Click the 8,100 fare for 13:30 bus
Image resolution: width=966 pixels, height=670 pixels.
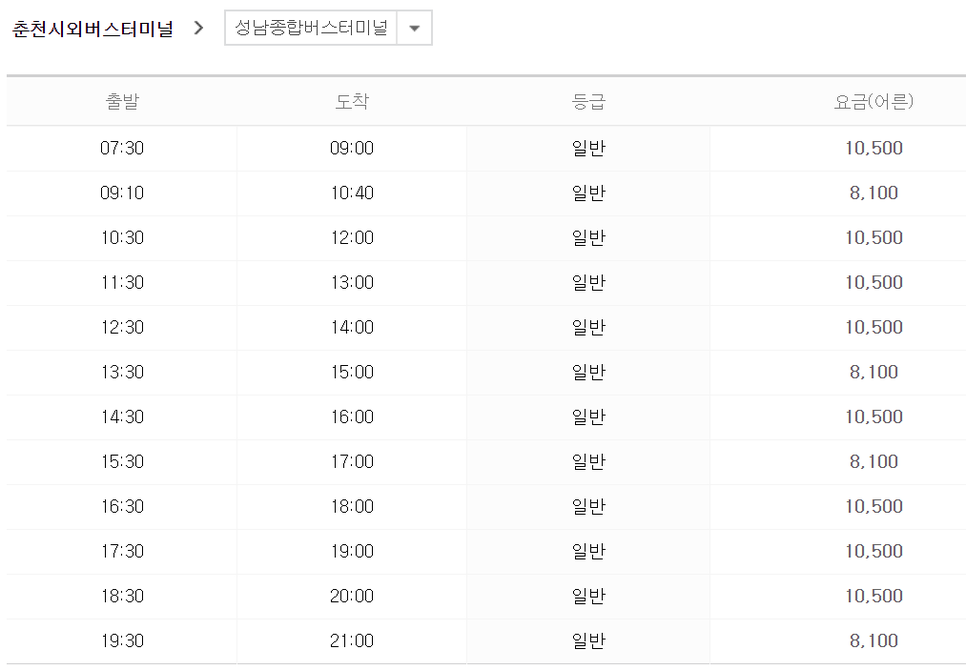874,372
